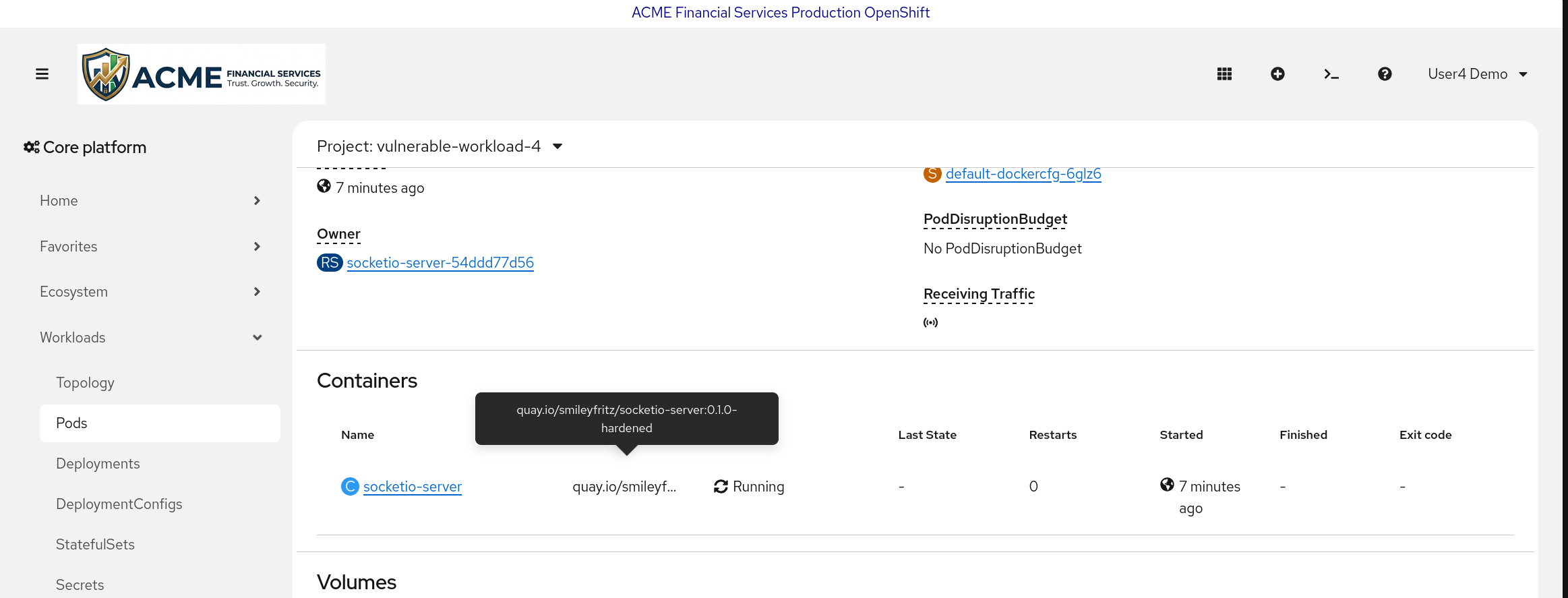
Task: Open the Project vulnerable-workload-4 selector
Action: [440, 146]
